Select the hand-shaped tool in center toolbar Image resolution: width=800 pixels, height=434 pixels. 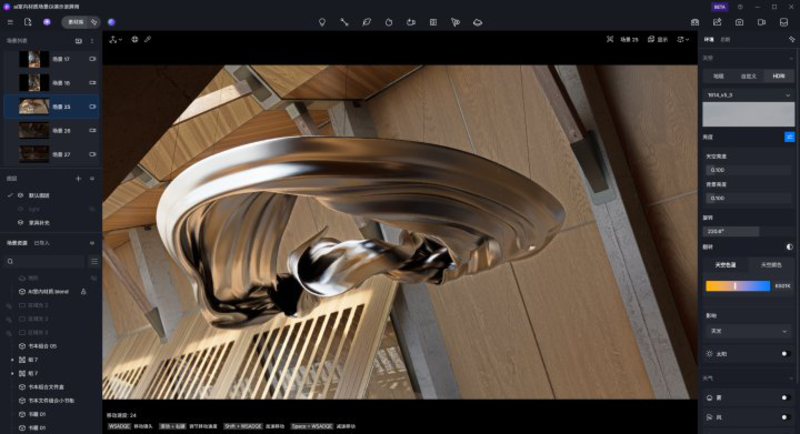pyautogui.click(x=389, y=22)
